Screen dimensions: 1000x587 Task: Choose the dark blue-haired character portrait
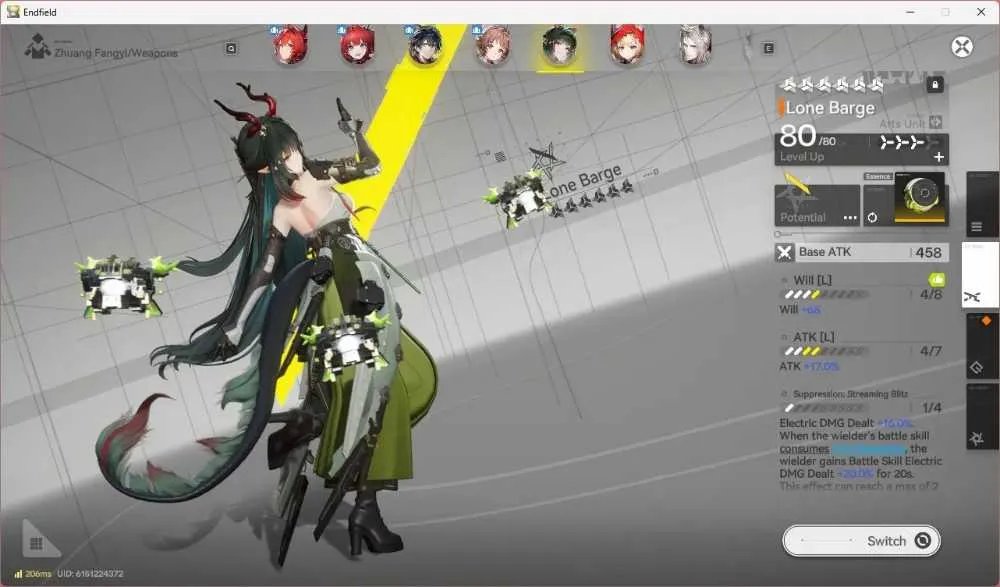(425, 45)
